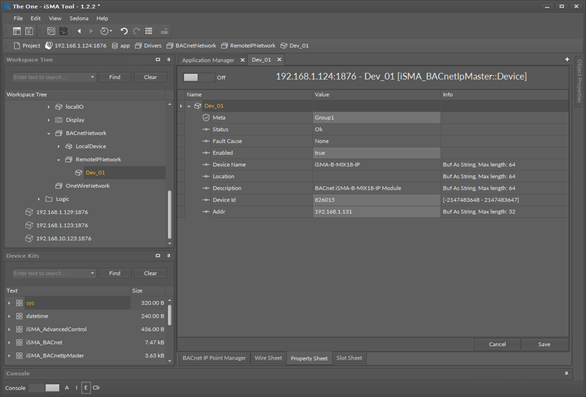Click the save icon in toolbar
Viewport: 586px width, 397px height.
[x=29, y=31]
